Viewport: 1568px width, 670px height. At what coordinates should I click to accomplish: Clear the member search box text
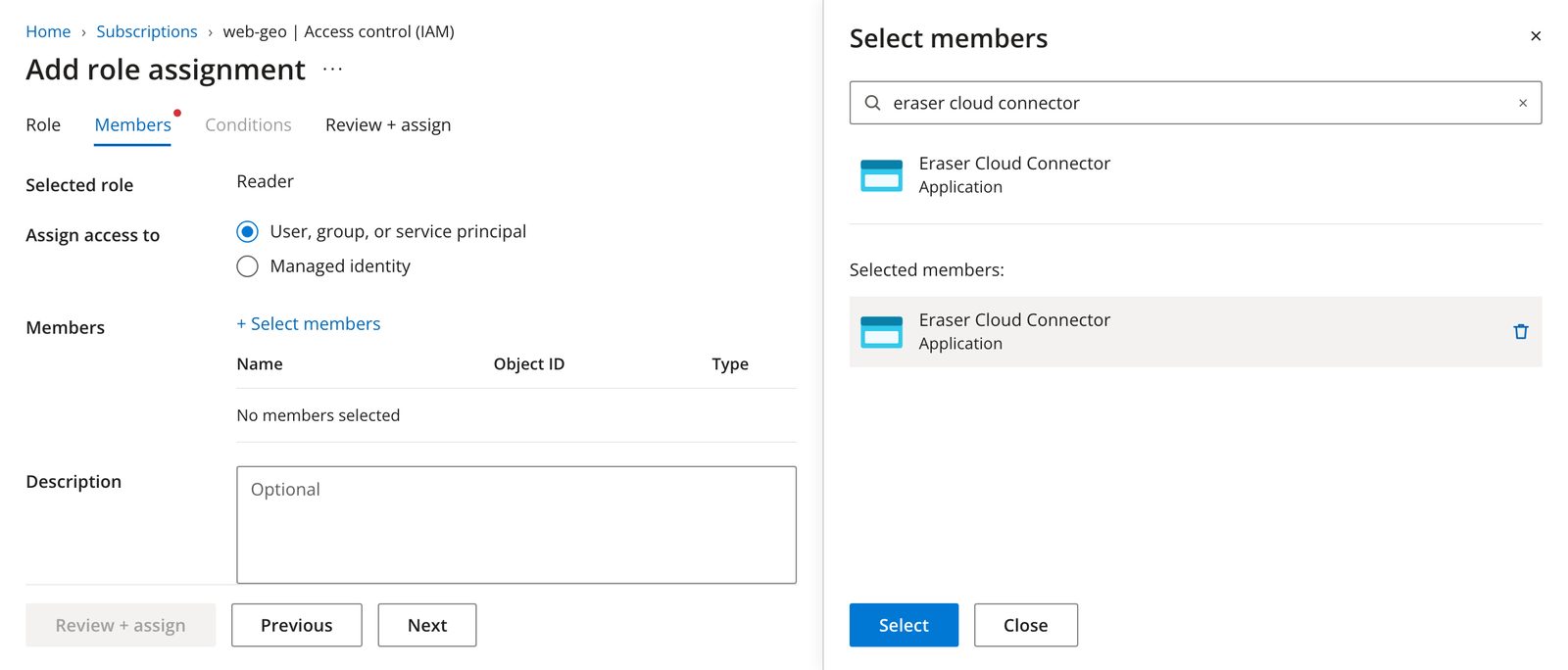click(1522, 103)
